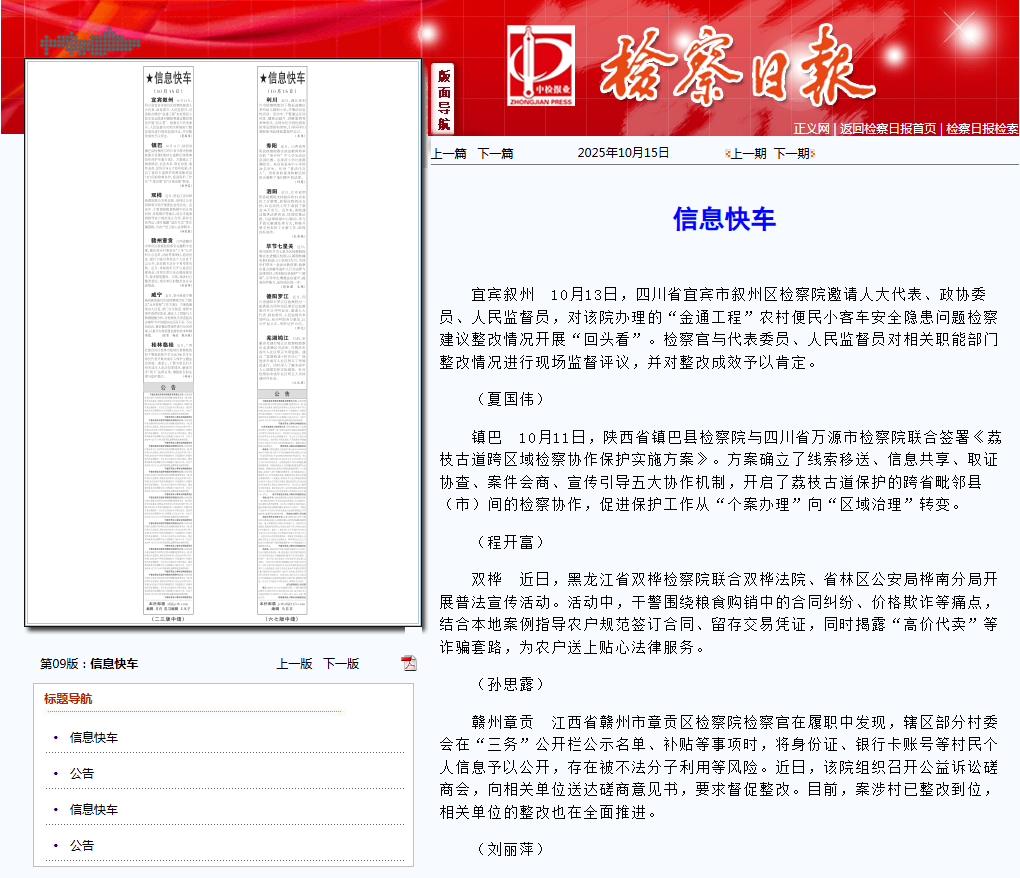Navigate to 下一期 next issue

click(x=791, y=153)
